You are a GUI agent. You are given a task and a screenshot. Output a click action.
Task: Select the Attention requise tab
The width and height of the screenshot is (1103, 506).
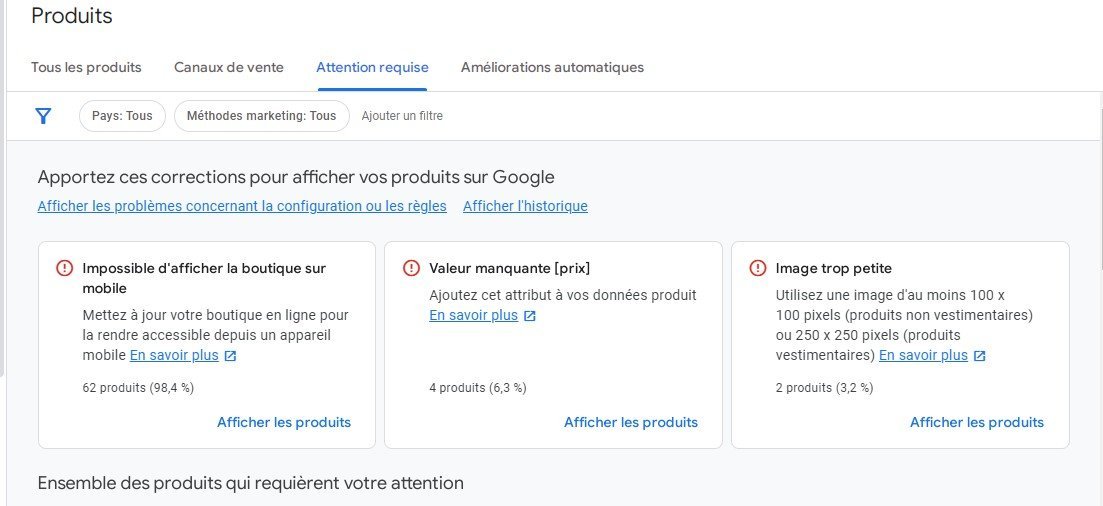(x=372, y=68)
